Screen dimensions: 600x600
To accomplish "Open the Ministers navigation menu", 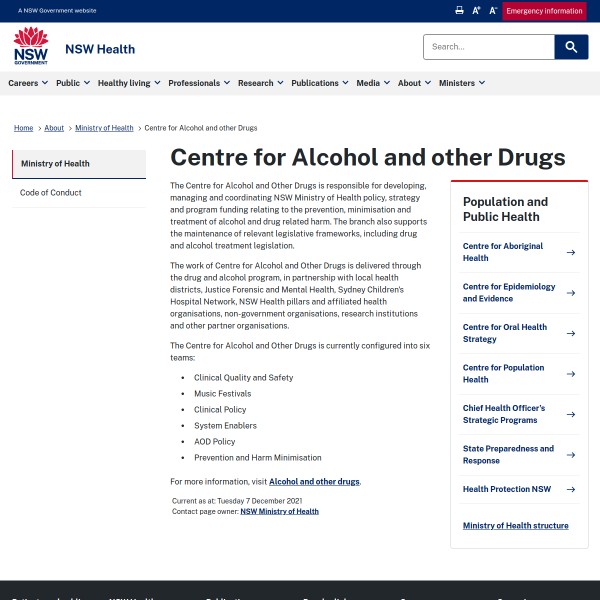I will (x=461, y=83).
